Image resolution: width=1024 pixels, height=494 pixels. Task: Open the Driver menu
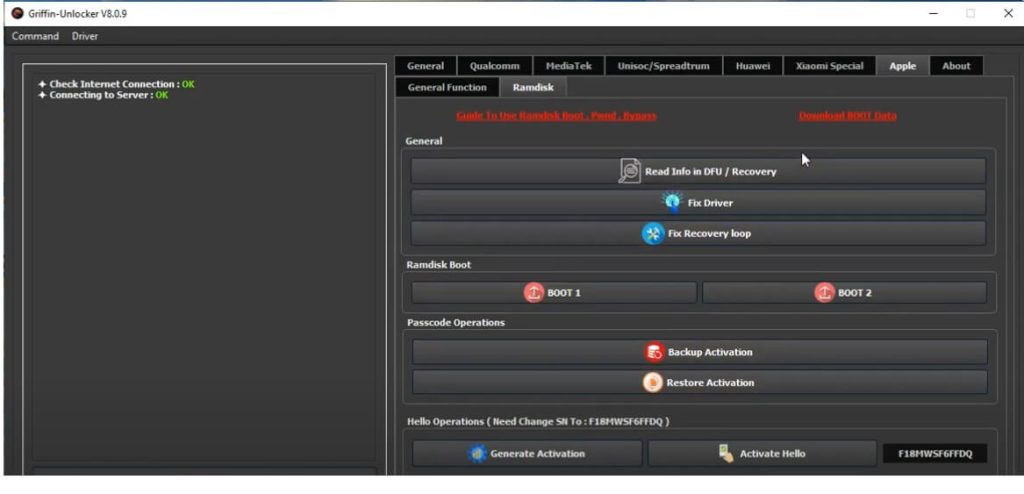(x=85, y=37)
